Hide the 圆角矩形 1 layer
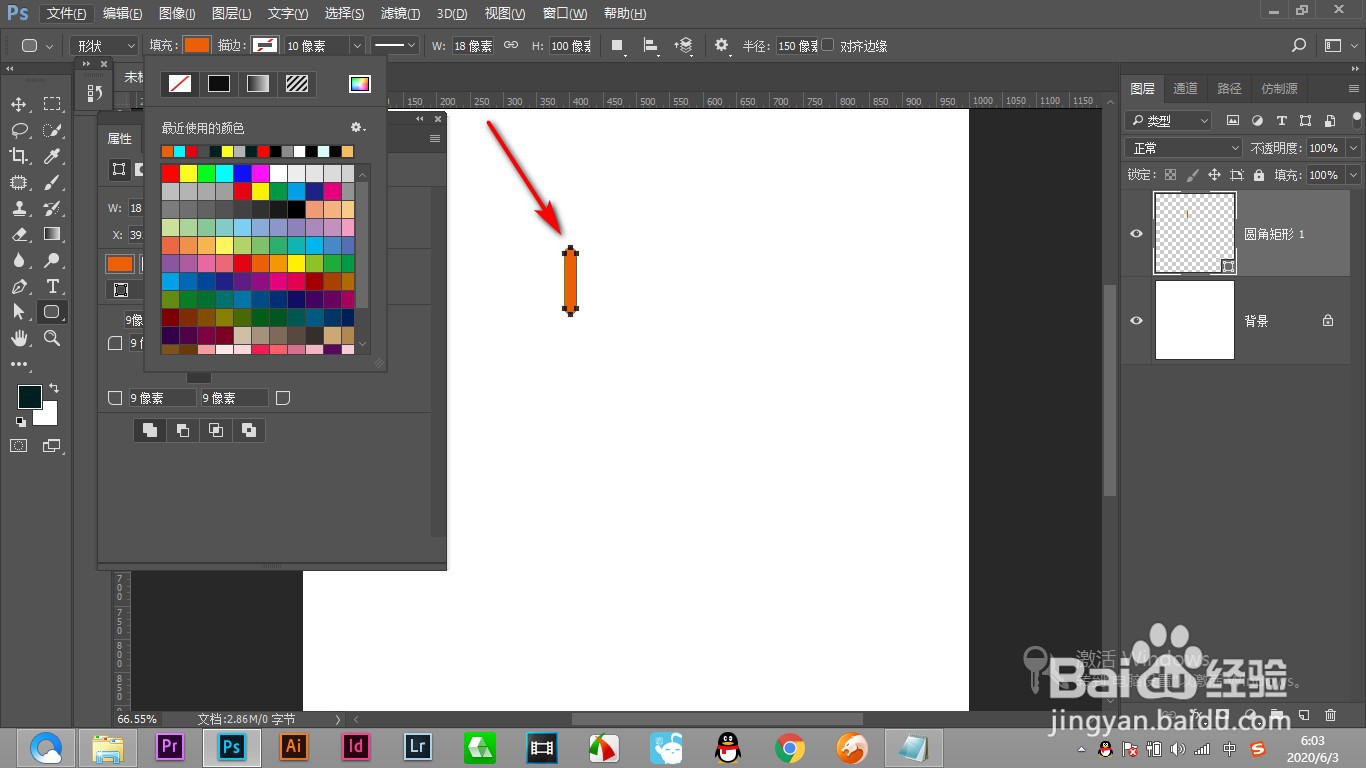Viewport: 1366px width, 768px height. pos(1136,233)
